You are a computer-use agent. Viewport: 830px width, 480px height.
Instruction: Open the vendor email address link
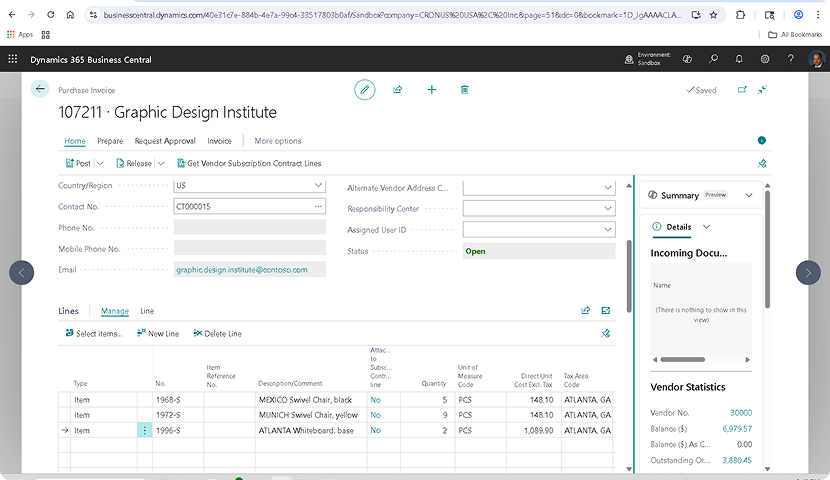(x=241, y=269)
